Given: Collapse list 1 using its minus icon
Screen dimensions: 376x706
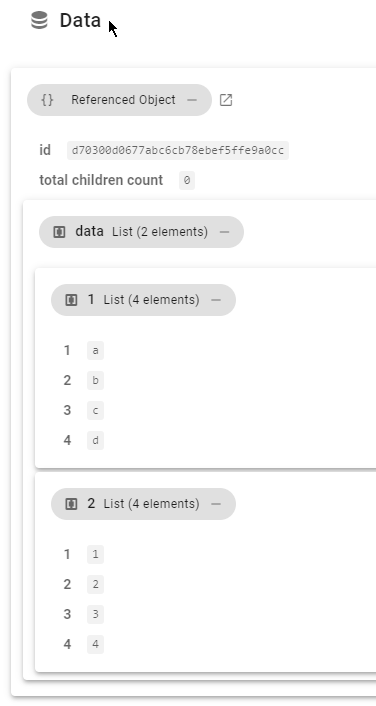Looking at the screenshot, I should (216, 300).
